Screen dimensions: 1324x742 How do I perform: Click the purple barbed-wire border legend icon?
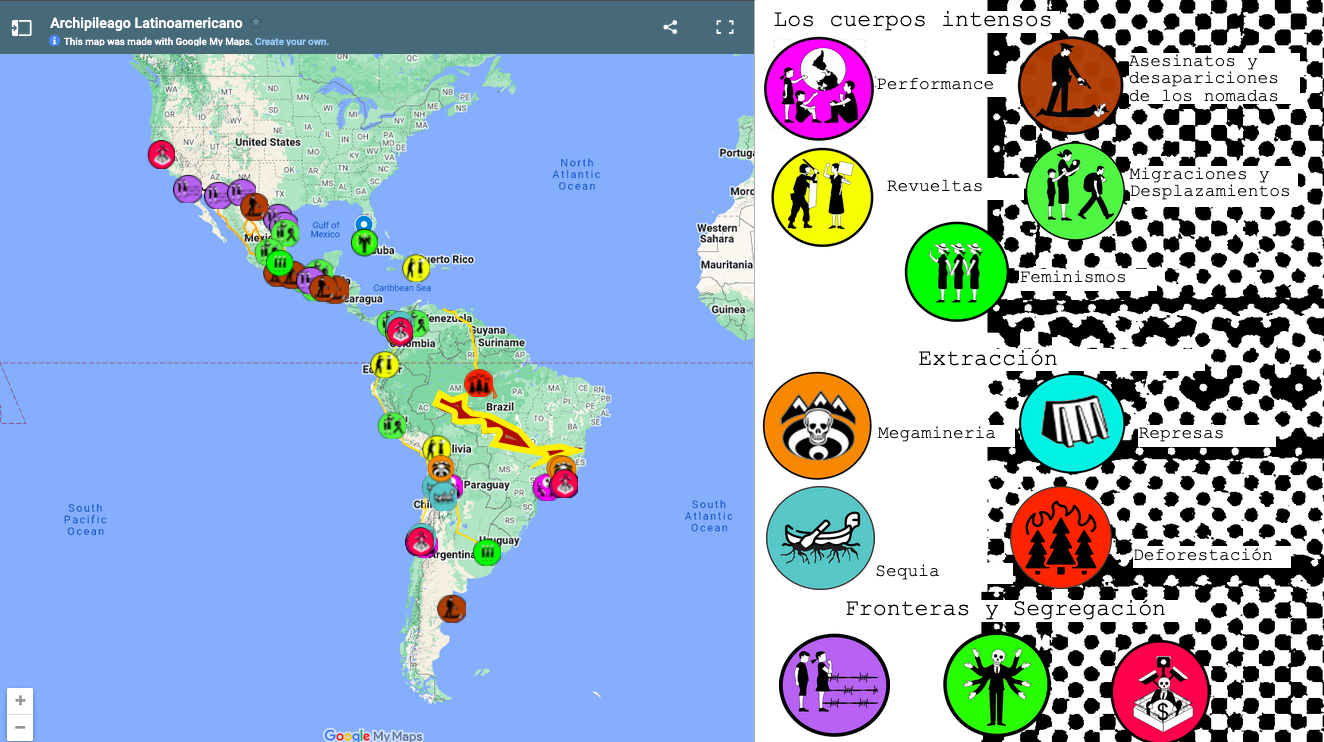[834, 686]
